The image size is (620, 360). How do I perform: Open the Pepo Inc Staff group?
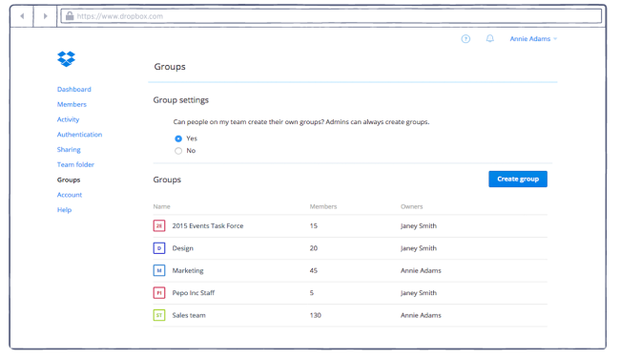coord(193,293)
